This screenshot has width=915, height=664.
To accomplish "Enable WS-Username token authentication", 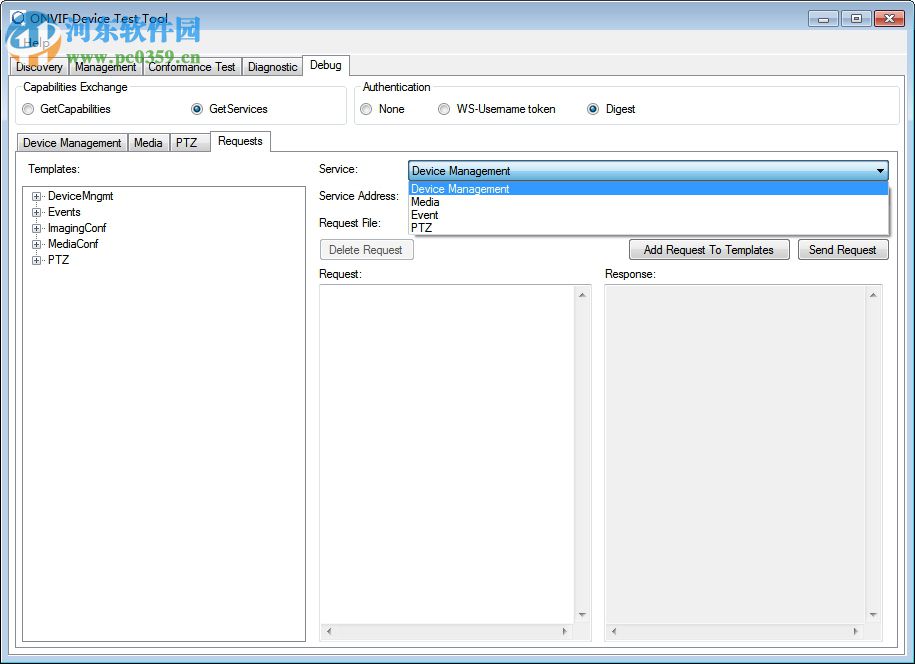I will [x=444, y=109].
